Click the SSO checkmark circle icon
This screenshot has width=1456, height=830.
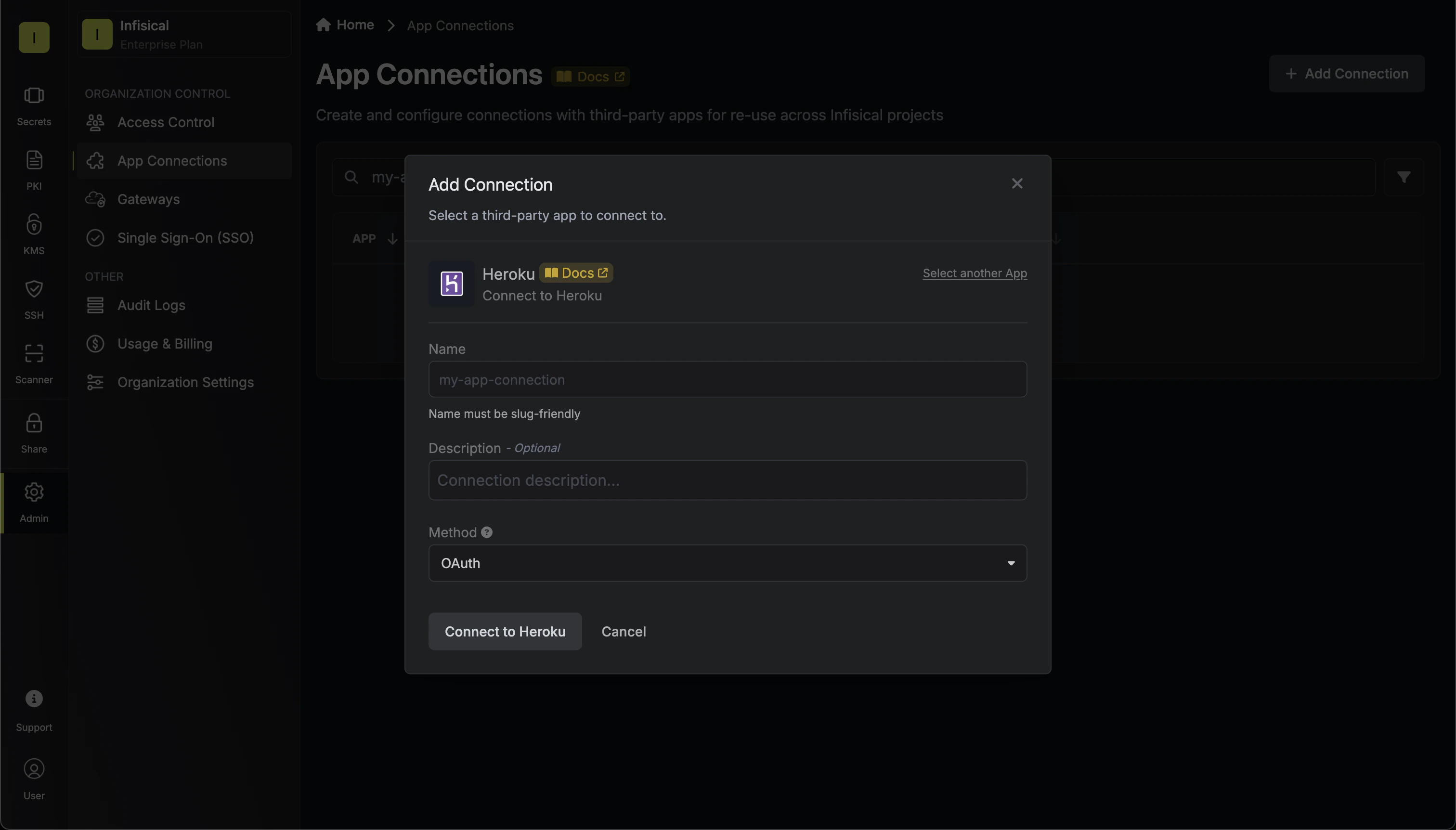(x=95, y=238)
